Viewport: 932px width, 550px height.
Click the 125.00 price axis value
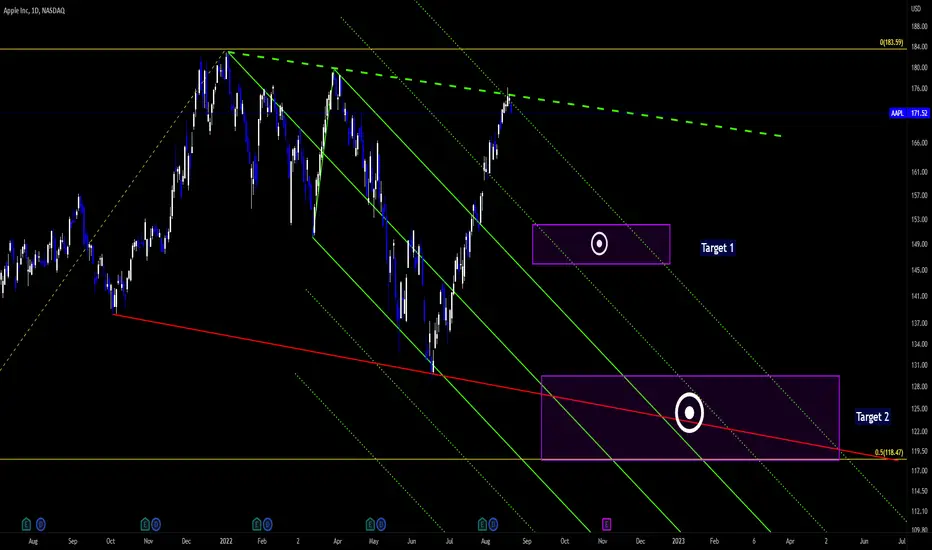[919, 408]
